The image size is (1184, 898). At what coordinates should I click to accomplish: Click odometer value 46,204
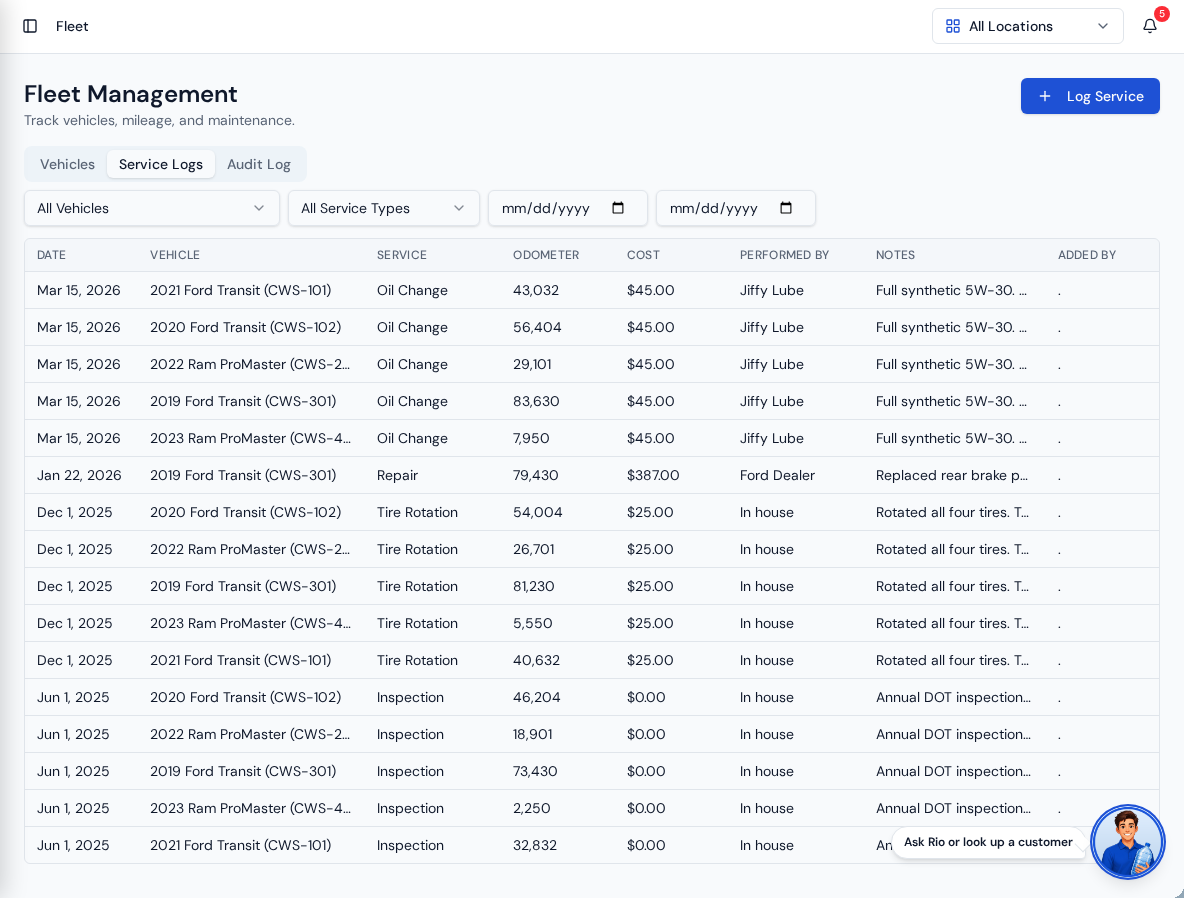coord(536,697)
